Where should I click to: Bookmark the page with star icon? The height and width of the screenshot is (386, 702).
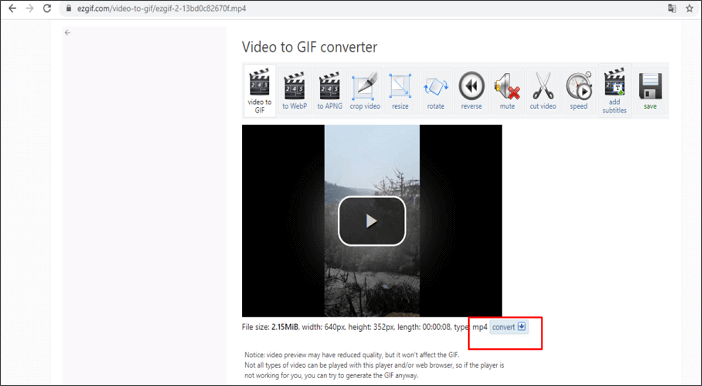click(689, 9)
